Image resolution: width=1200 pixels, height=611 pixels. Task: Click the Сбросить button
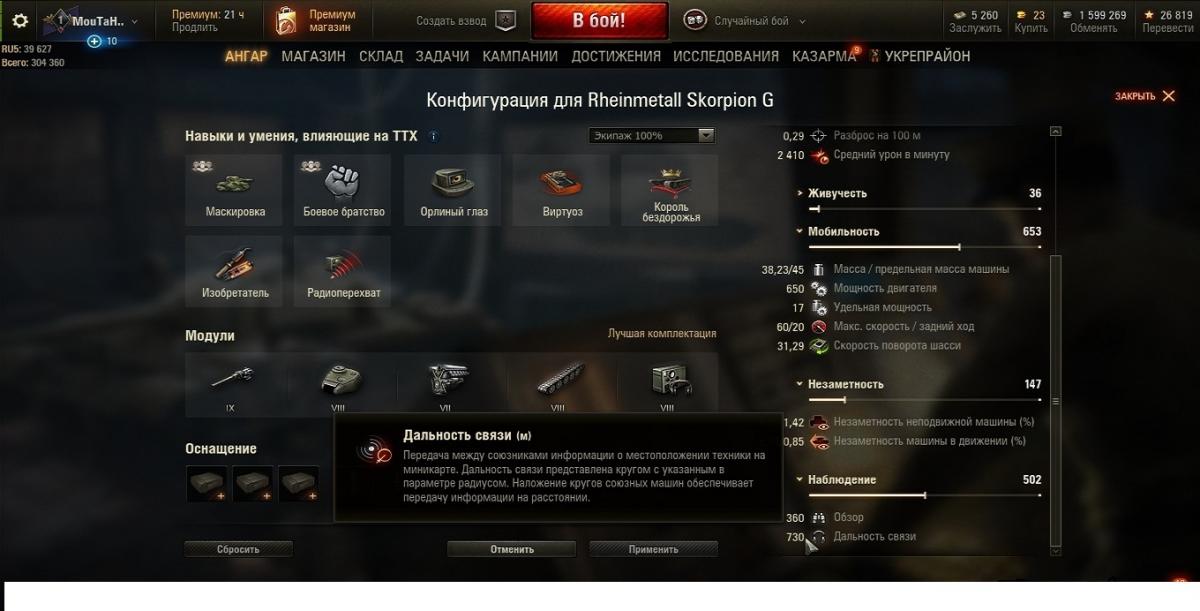click(x=238, y=549)
